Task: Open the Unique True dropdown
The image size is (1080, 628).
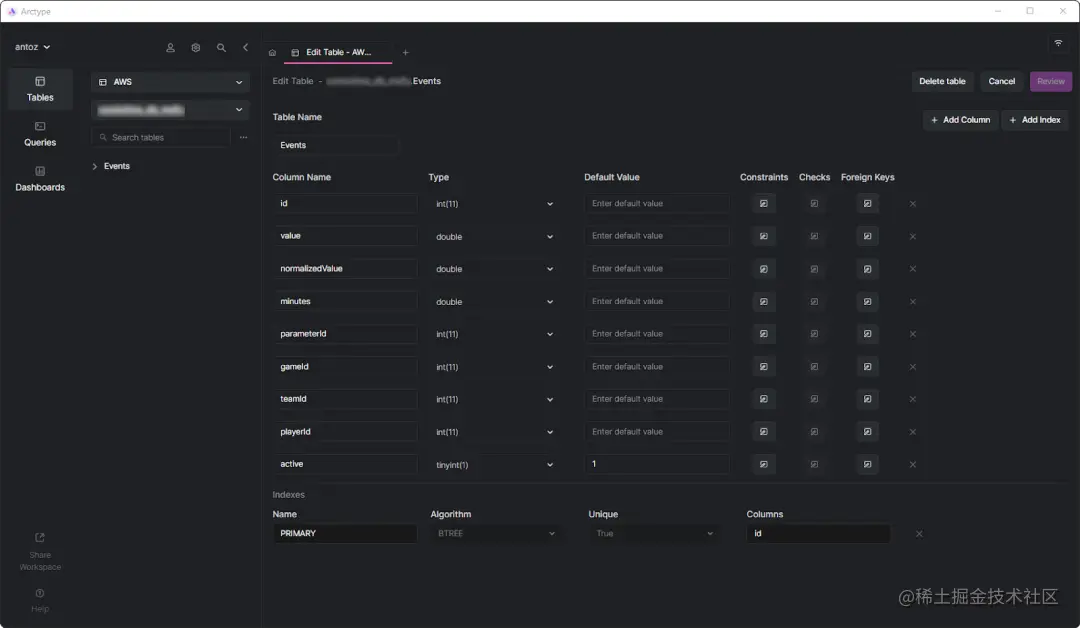Action: pyautogui.click(x=653, y=534)
